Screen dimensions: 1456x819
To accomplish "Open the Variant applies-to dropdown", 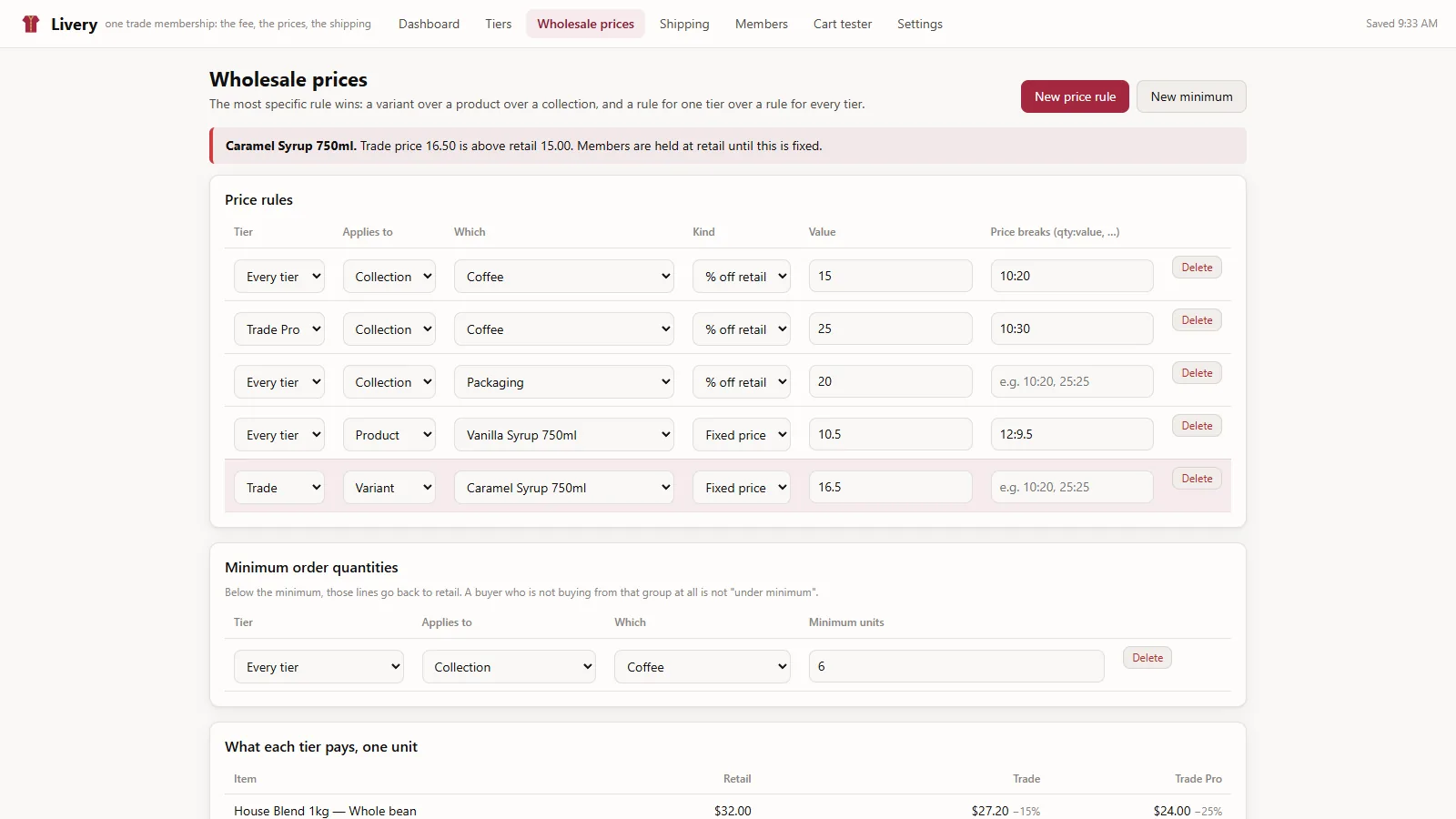I will tap(389, 488).
